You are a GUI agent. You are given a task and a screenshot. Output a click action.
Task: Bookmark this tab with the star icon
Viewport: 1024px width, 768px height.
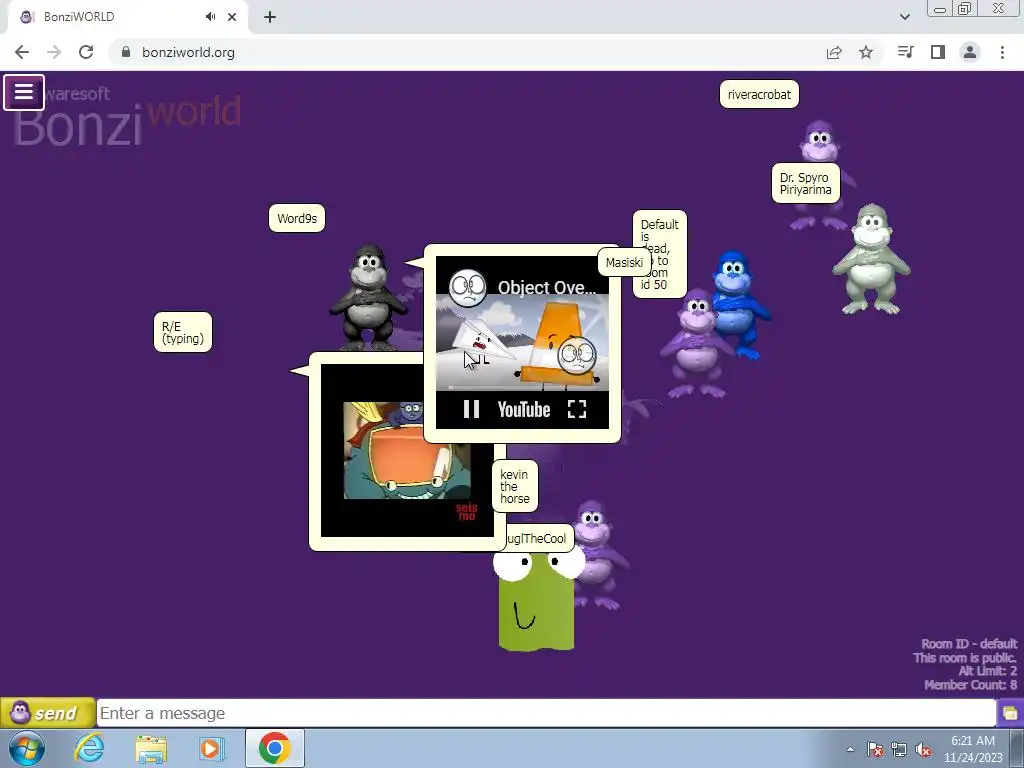click(866, 52)
